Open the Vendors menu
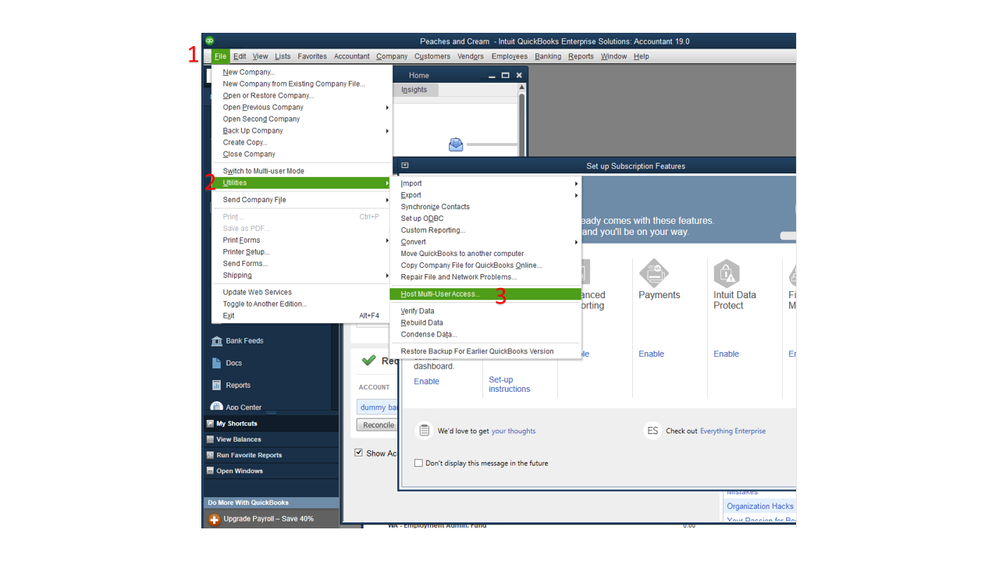 point(470,56)
